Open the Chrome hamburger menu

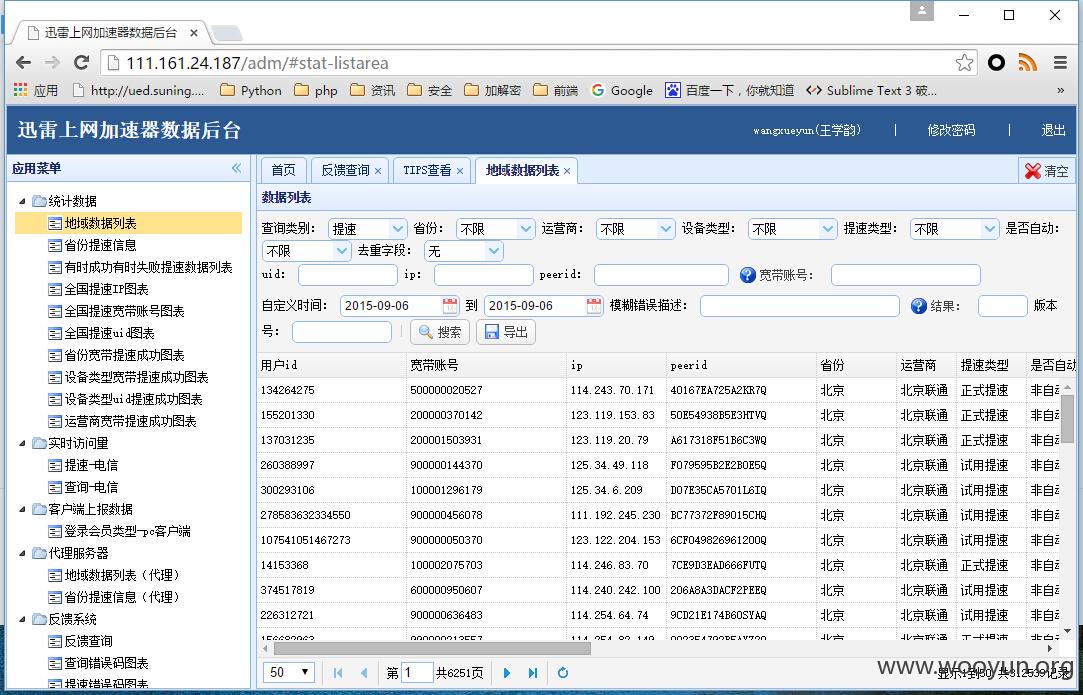(x=1061, y=63)
